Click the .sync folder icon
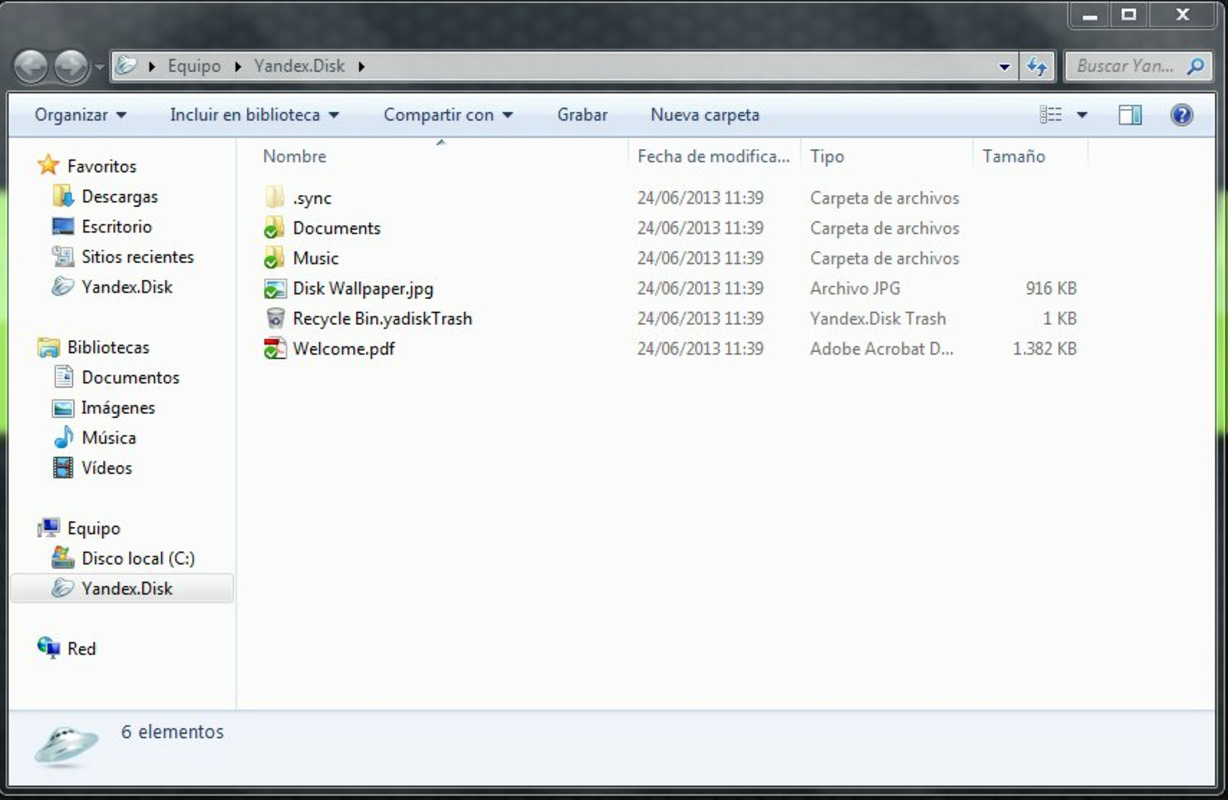This screenshot has height=800, width=1228. tap(275, 198)
